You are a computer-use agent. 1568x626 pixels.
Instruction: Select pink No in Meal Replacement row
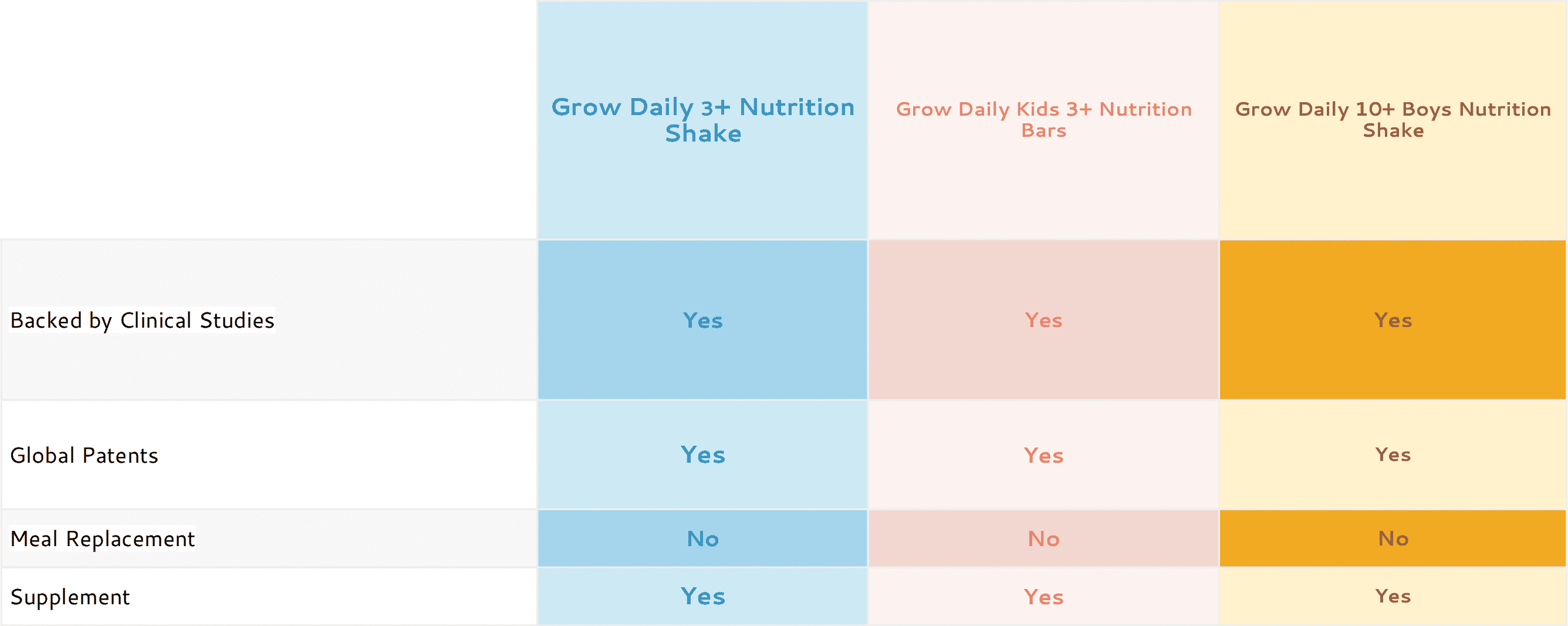(1043, 539)
